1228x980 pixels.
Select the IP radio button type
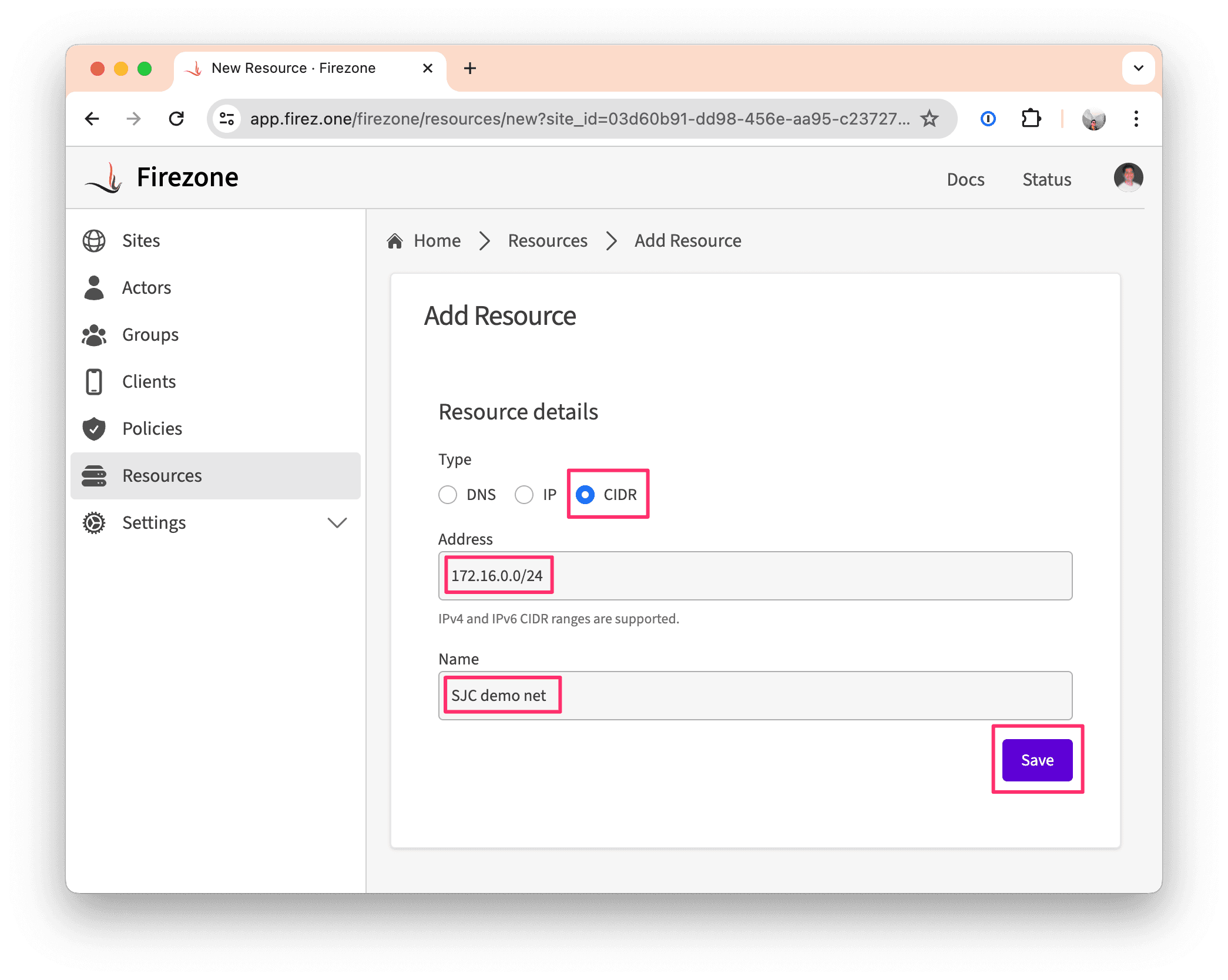tap(524, 493)
